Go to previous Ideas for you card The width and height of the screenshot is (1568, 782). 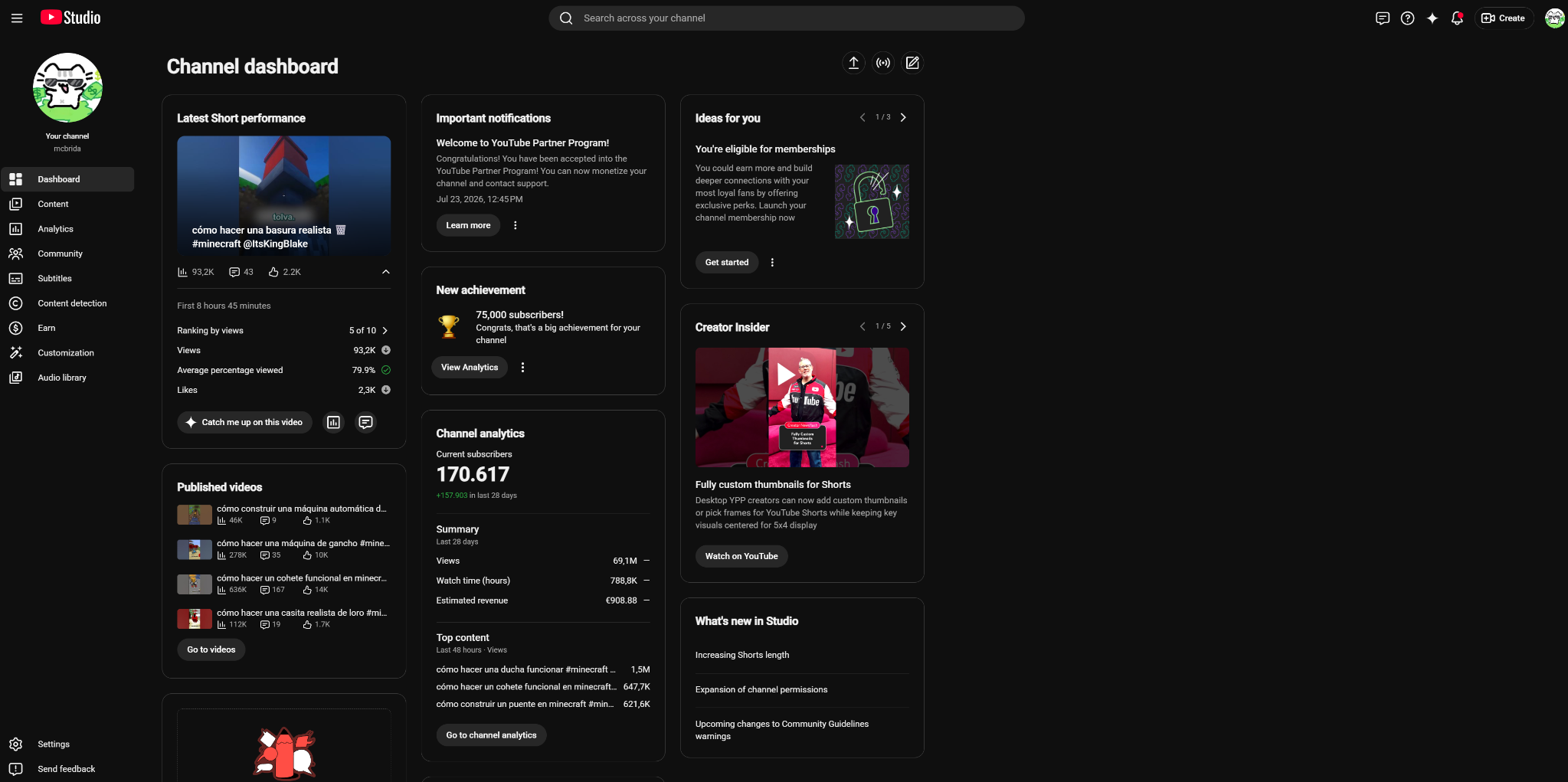tap(863, 117)
